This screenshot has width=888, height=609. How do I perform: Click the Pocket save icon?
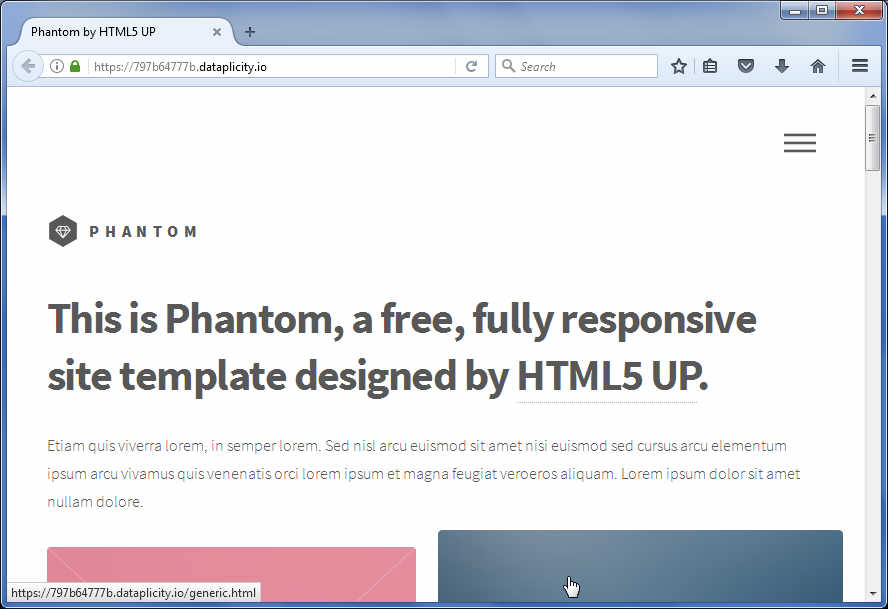click(745, 67)
